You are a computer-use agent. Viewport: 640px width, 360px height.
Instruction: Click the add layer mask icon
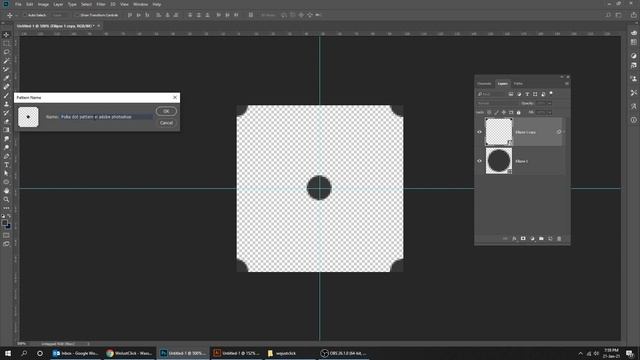(x=523, y=238)
